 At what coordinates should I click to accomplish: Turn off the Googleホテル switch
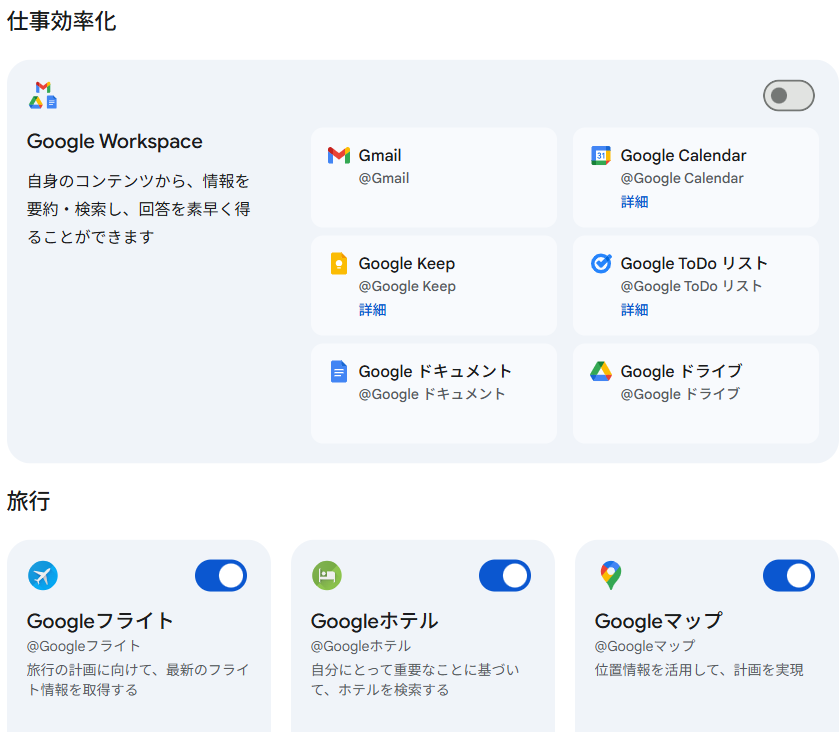(x=505, y=576)
